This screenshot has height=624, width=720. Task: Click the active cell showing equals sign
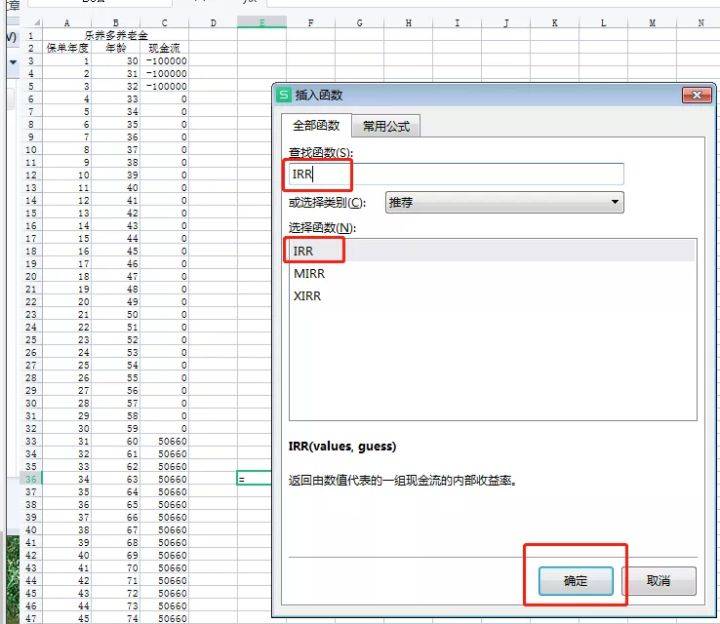click(x=254, y=479)
